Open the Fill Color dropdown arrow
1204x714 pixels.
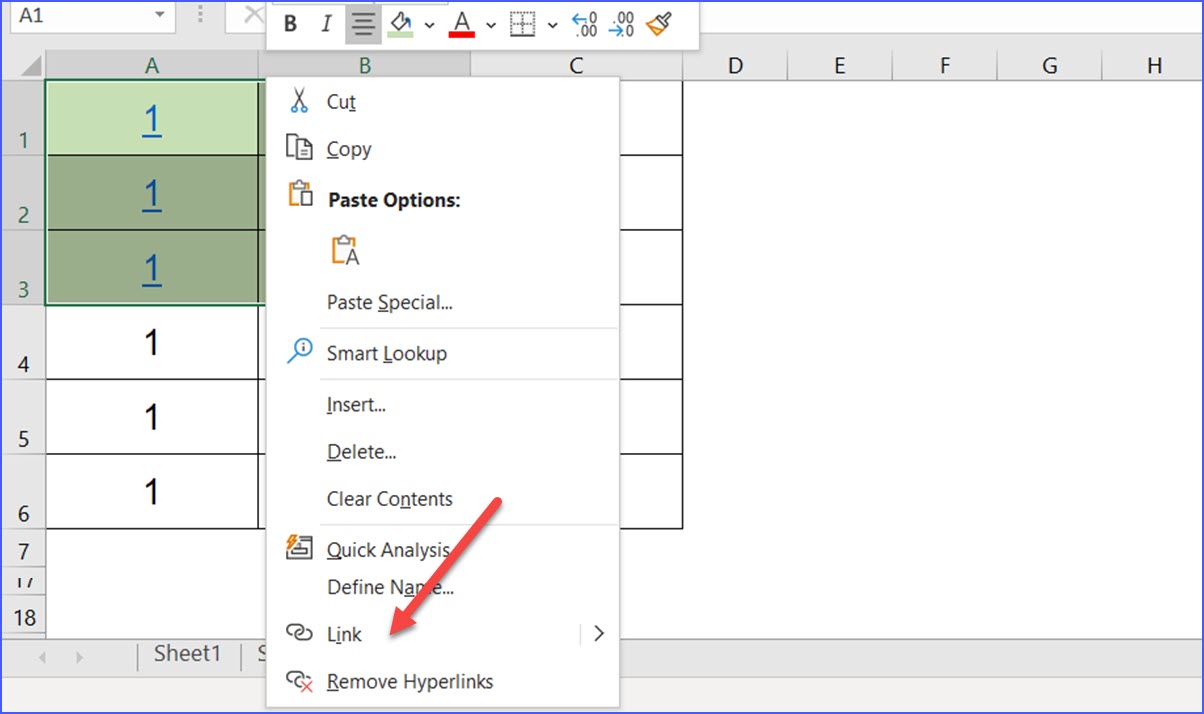[x=430, y=24]
